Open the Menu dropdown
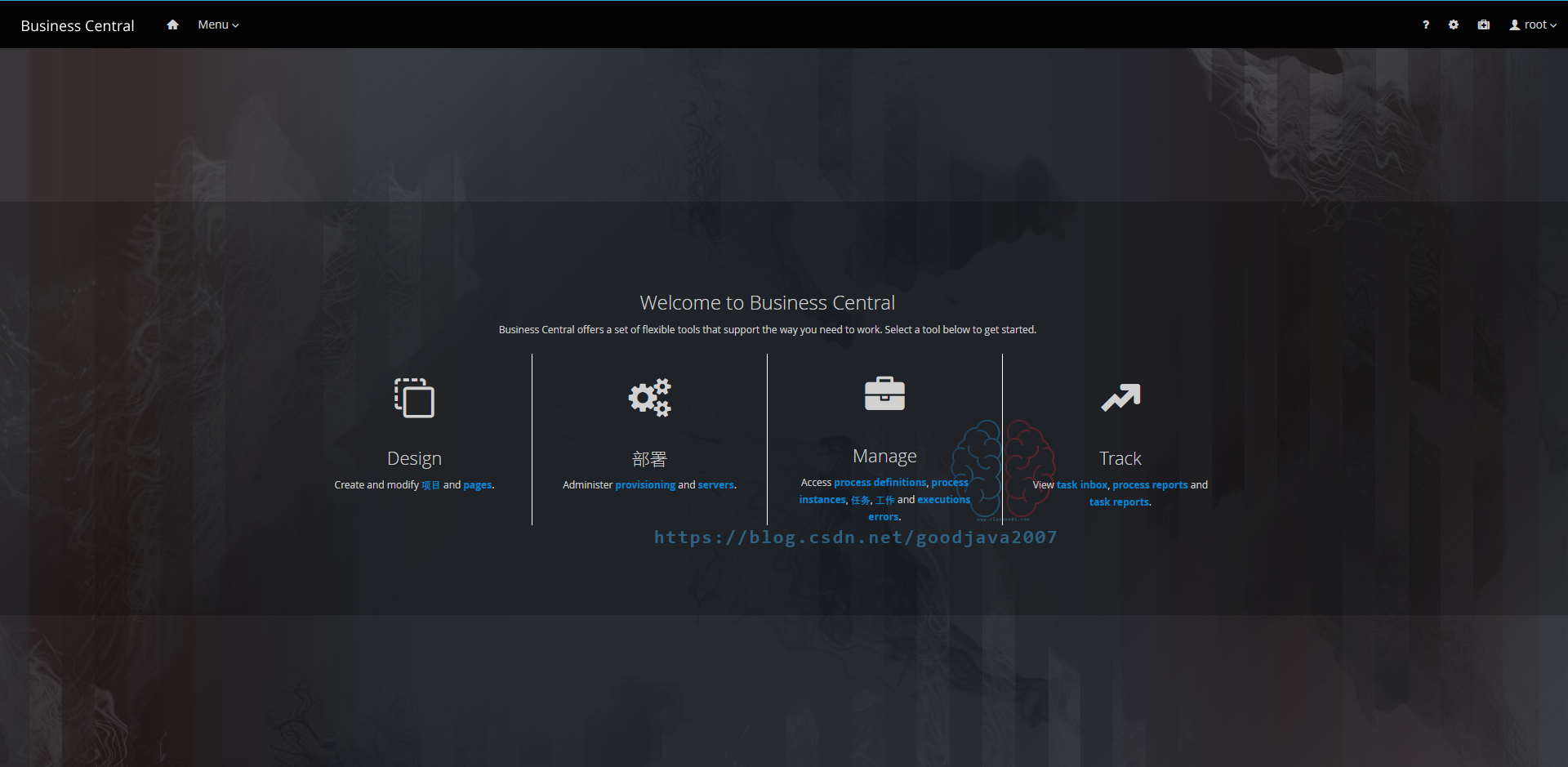This screenshot has width=1568, height=767. tap(218, 25)
